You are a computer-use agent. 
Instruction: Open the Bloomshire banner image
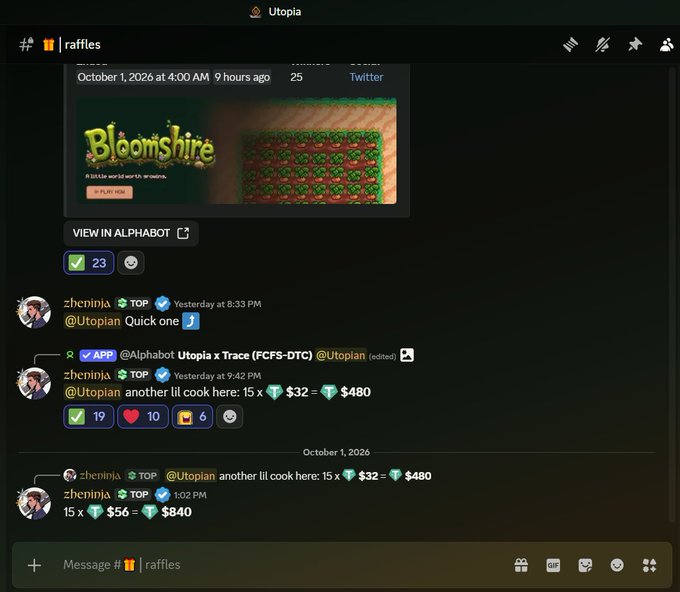(x=236, y=150)
